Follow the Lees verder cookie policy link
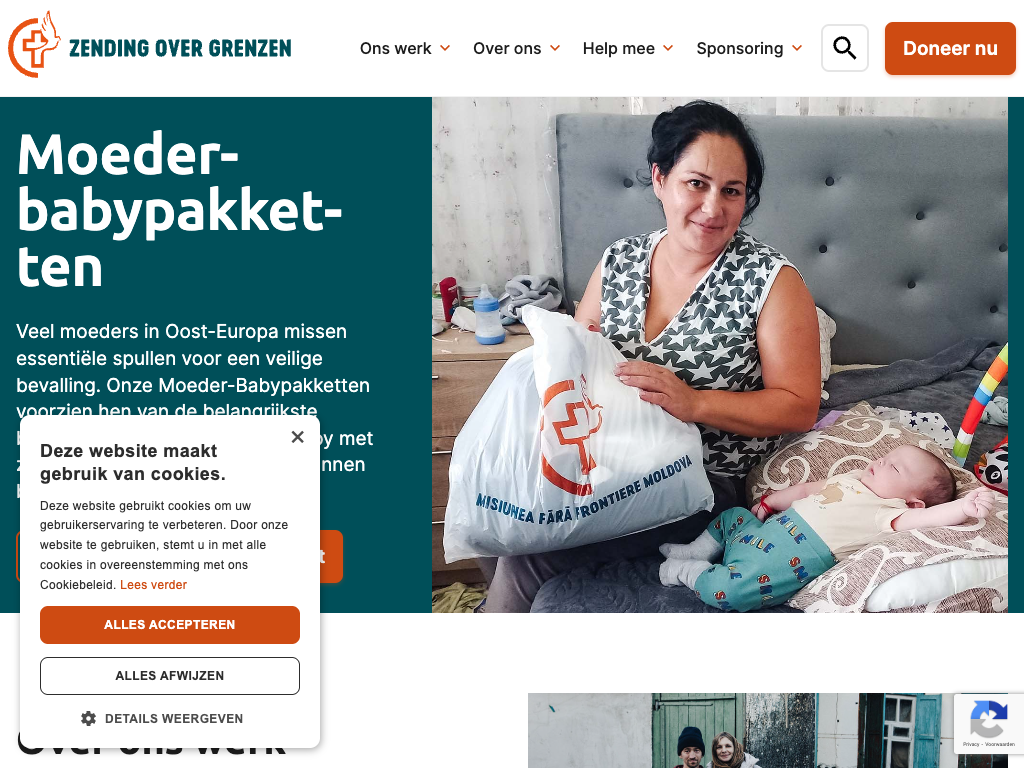The height and width of the screenshot is (768, 1024). click(153, 584)
